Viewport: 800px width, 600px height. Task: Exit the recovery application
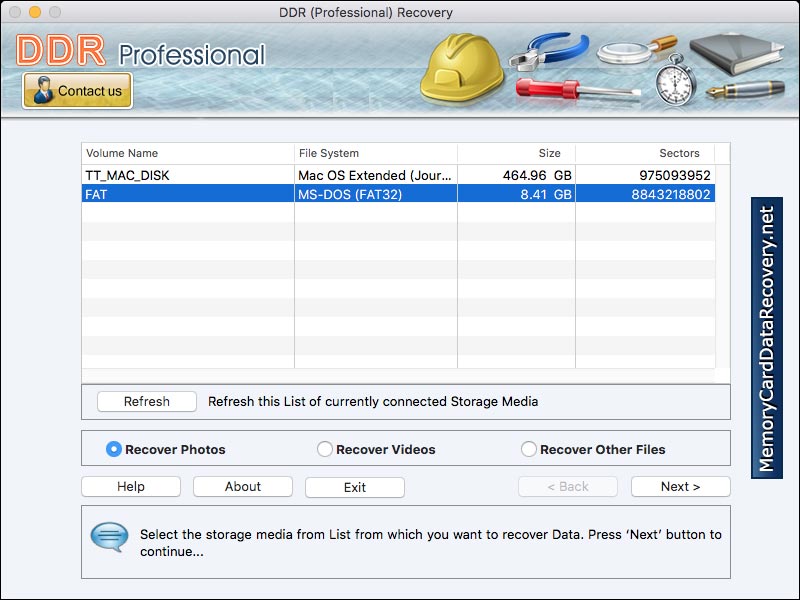[x=354, y=486]
